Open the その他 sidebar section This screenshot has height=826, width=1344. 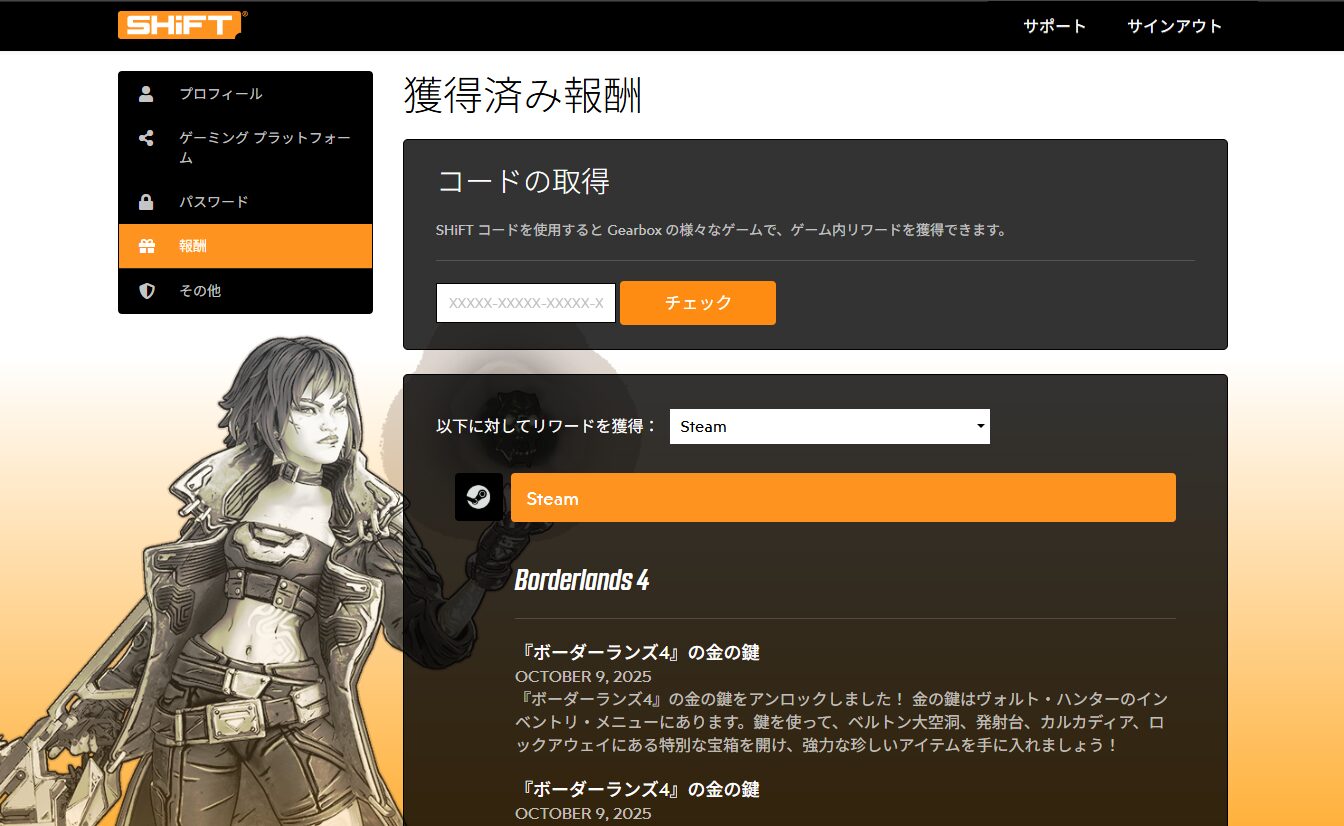point(200,291)
